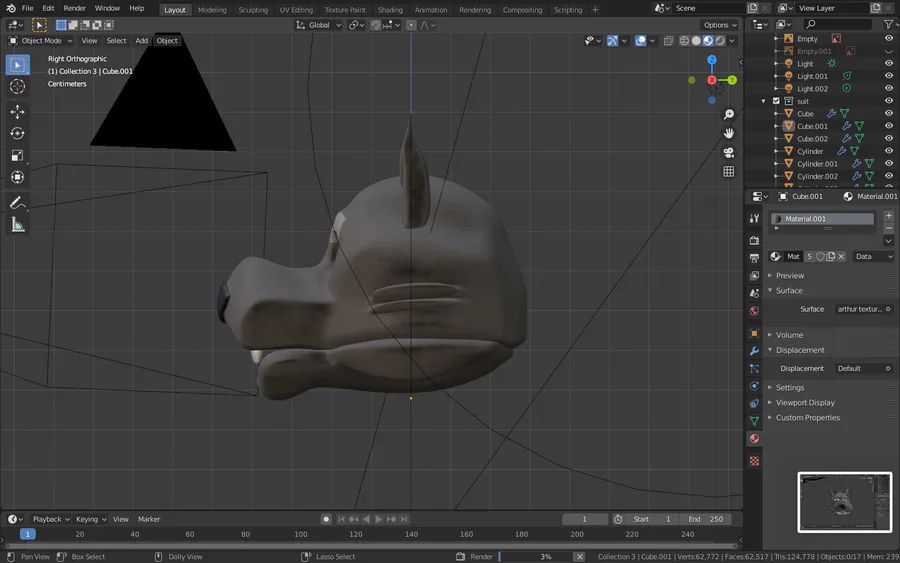Activate the 3D Cursor tool

(17, 86)
